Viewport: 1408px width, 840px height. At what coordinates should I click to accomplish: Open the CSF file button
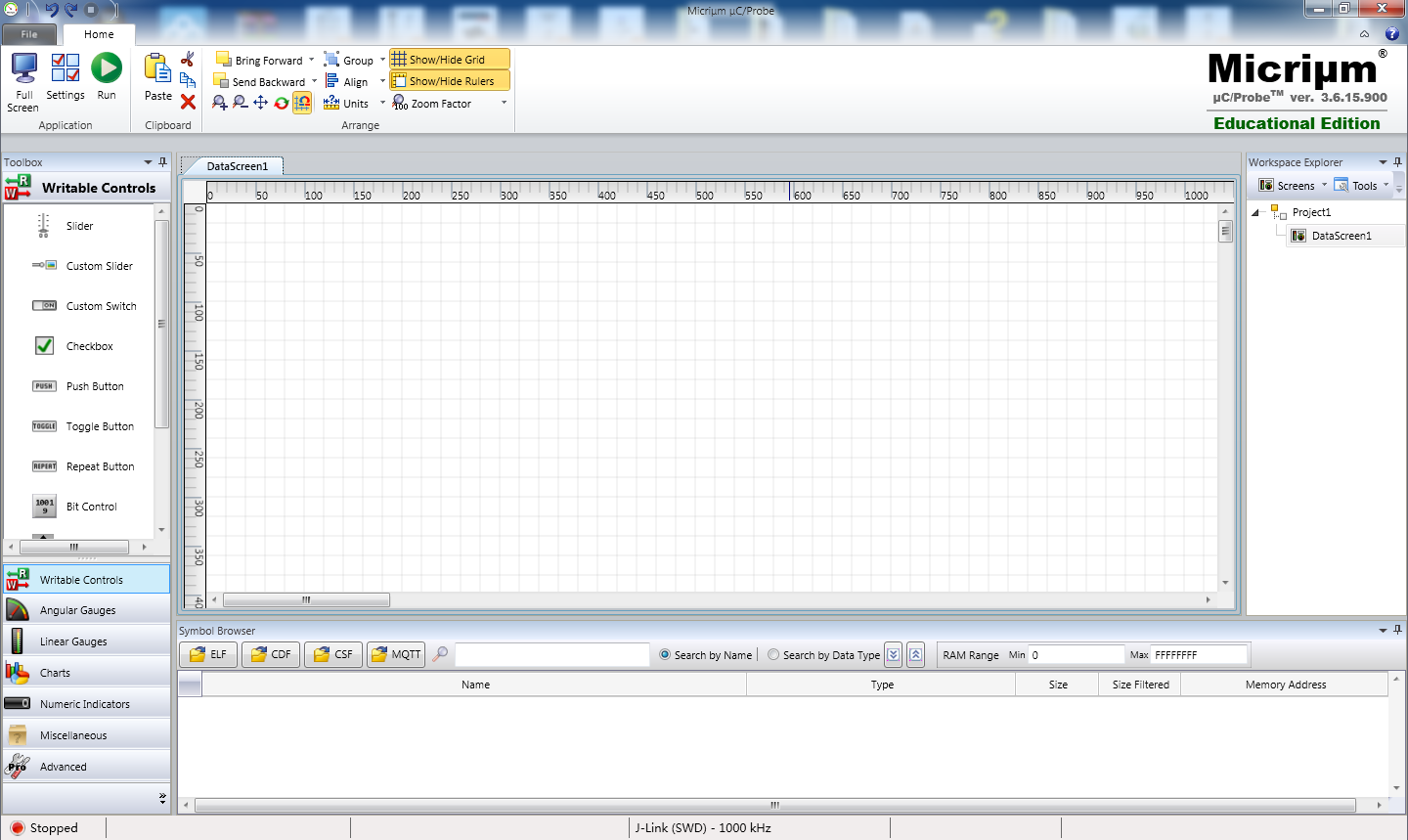pos(333,654)
